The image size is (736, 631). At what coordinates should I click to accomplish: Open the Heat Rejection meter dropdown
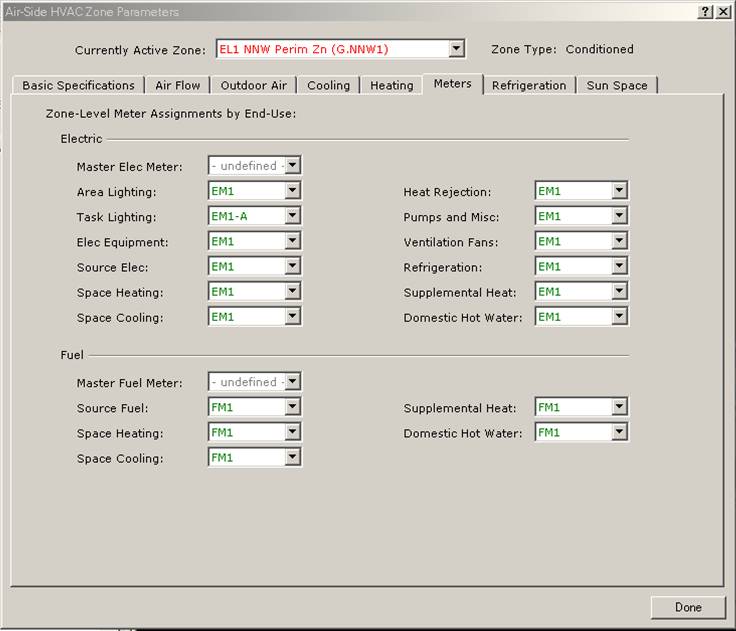pyautogui.click(x=619, y=191)
